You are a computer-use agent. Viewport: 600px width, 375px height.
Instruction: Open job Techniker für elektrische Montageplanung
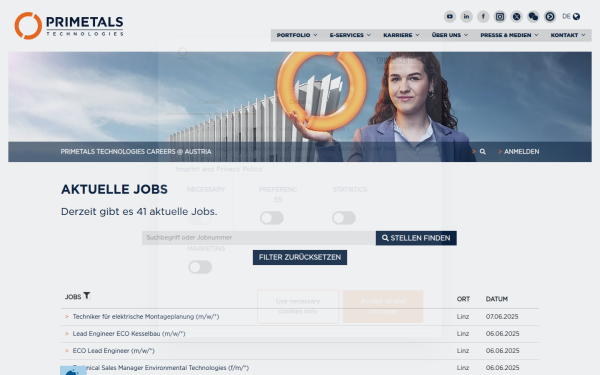pyautogui.click(x=146, y=317)
